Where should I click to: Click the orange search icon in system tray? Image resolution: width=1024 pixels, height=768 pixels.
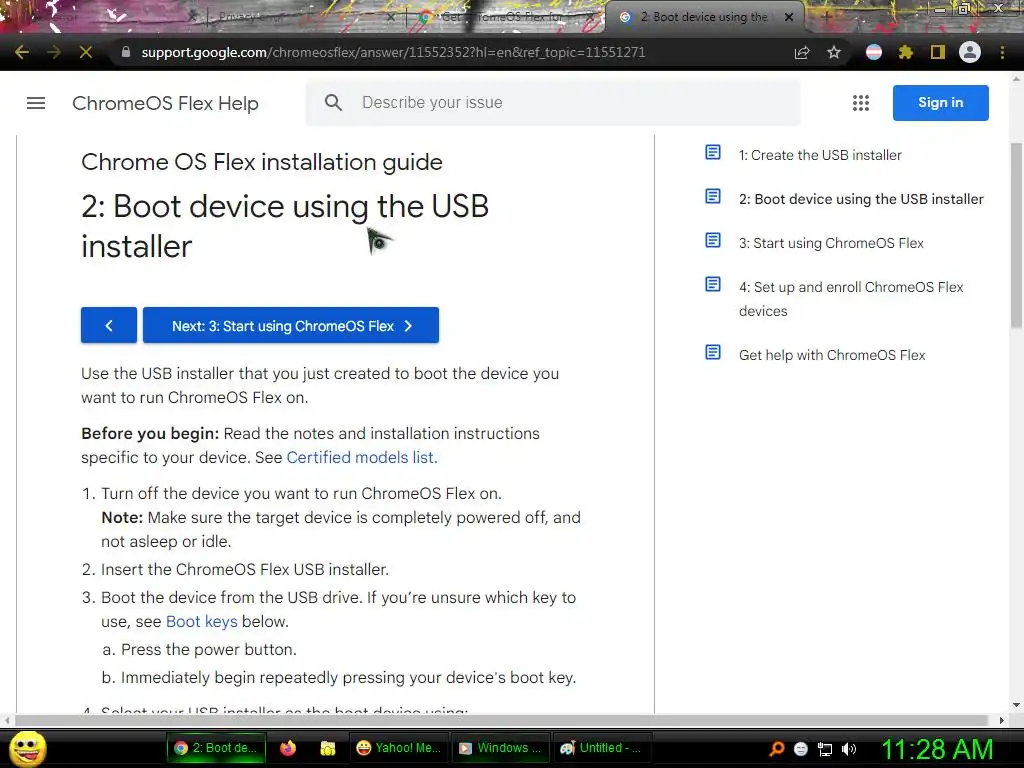(776, 748)
